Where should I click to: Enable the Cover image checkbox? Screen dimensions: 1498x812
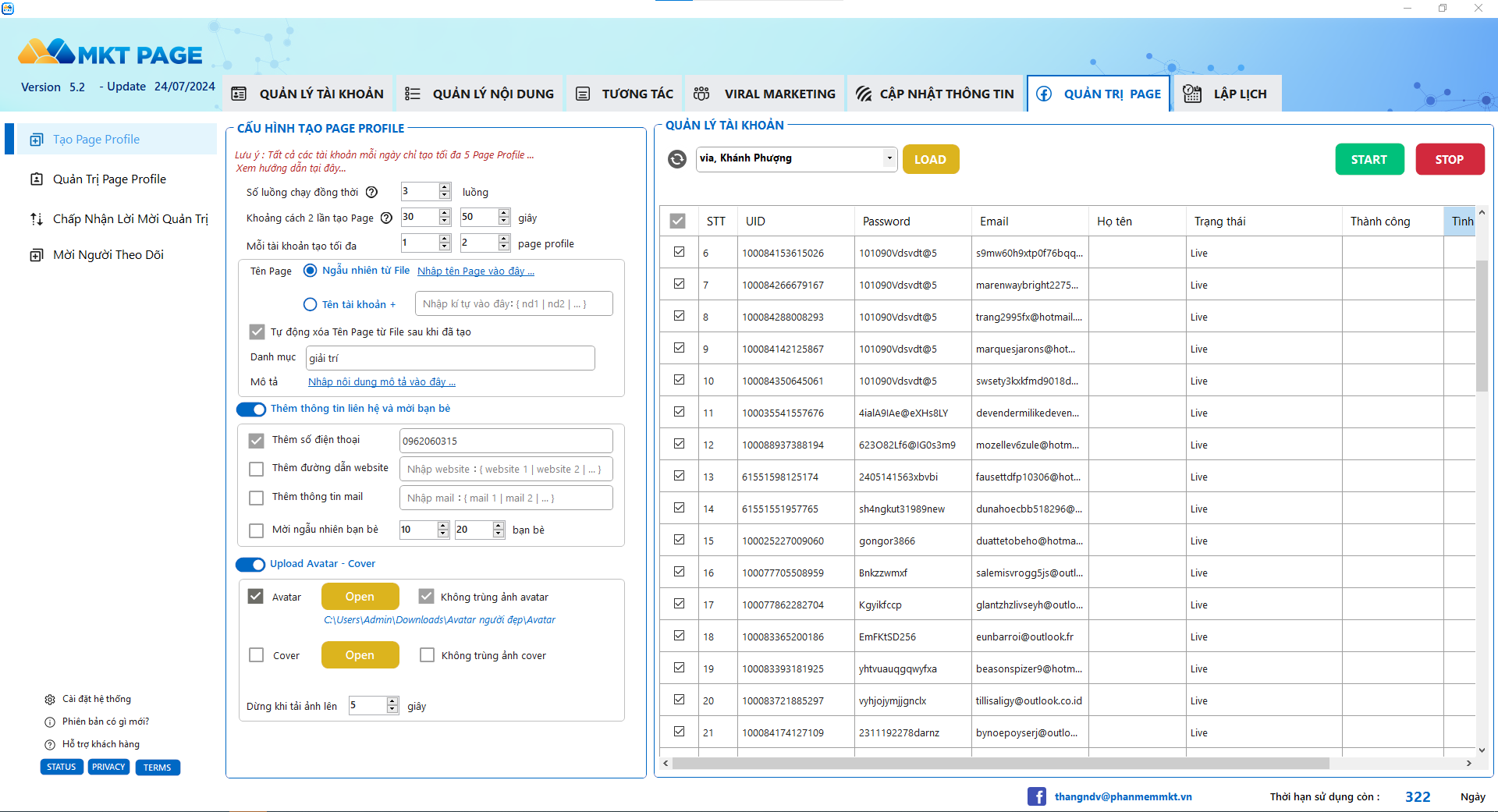256,655
